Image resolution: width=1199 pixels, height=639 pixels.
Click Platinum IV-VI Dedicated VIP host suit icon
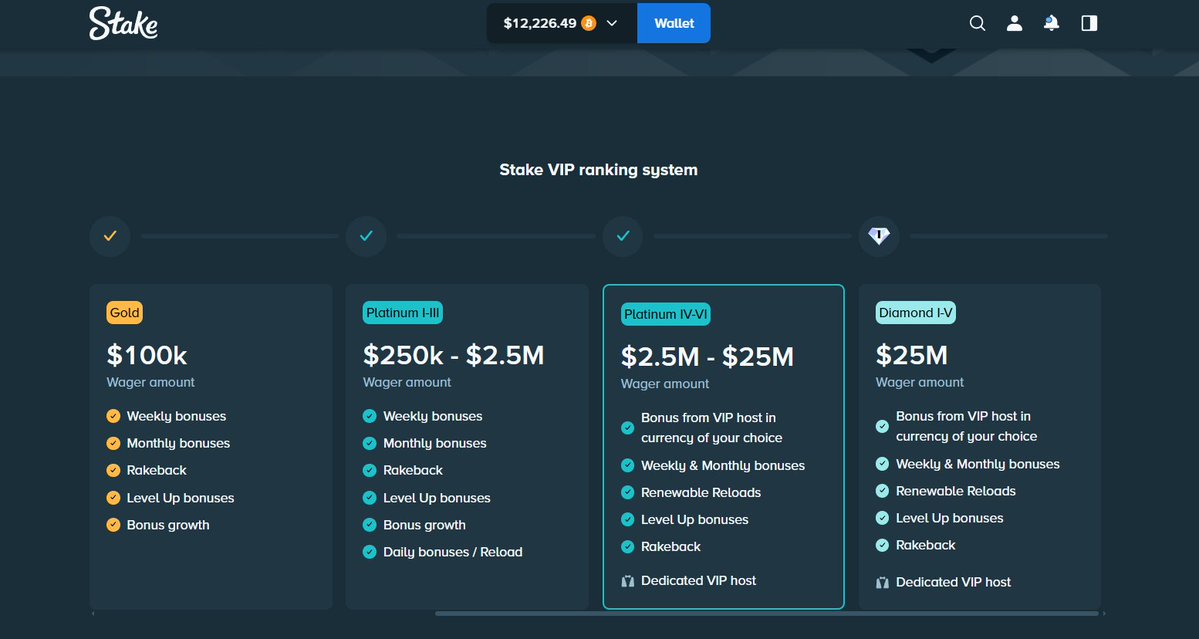pyautogui.click(x=628, y=581)
